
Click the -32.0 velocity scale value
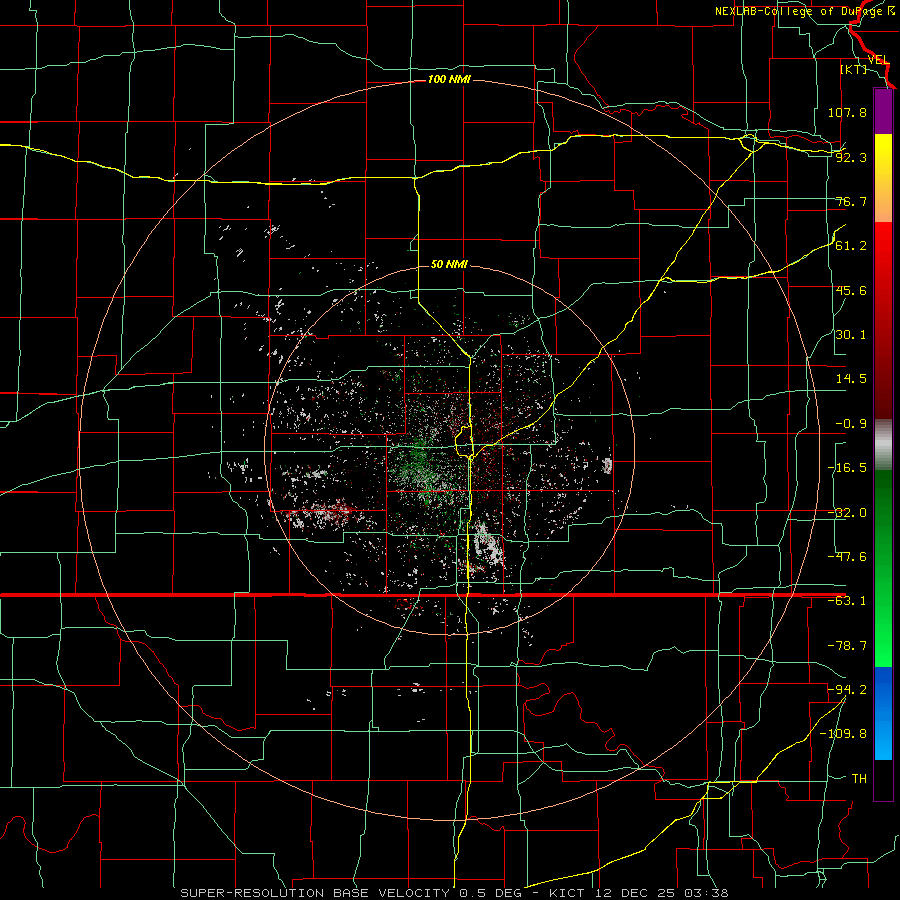click(x=847, y=513)
